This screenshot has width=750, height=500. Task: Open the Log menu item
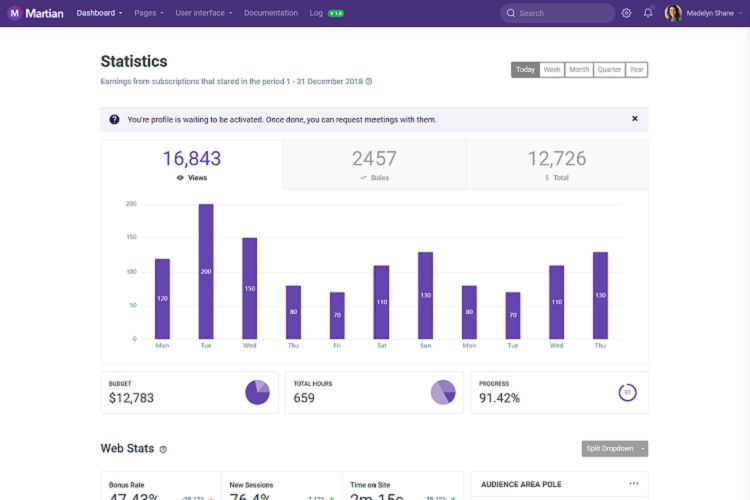[x=316, y=13]
